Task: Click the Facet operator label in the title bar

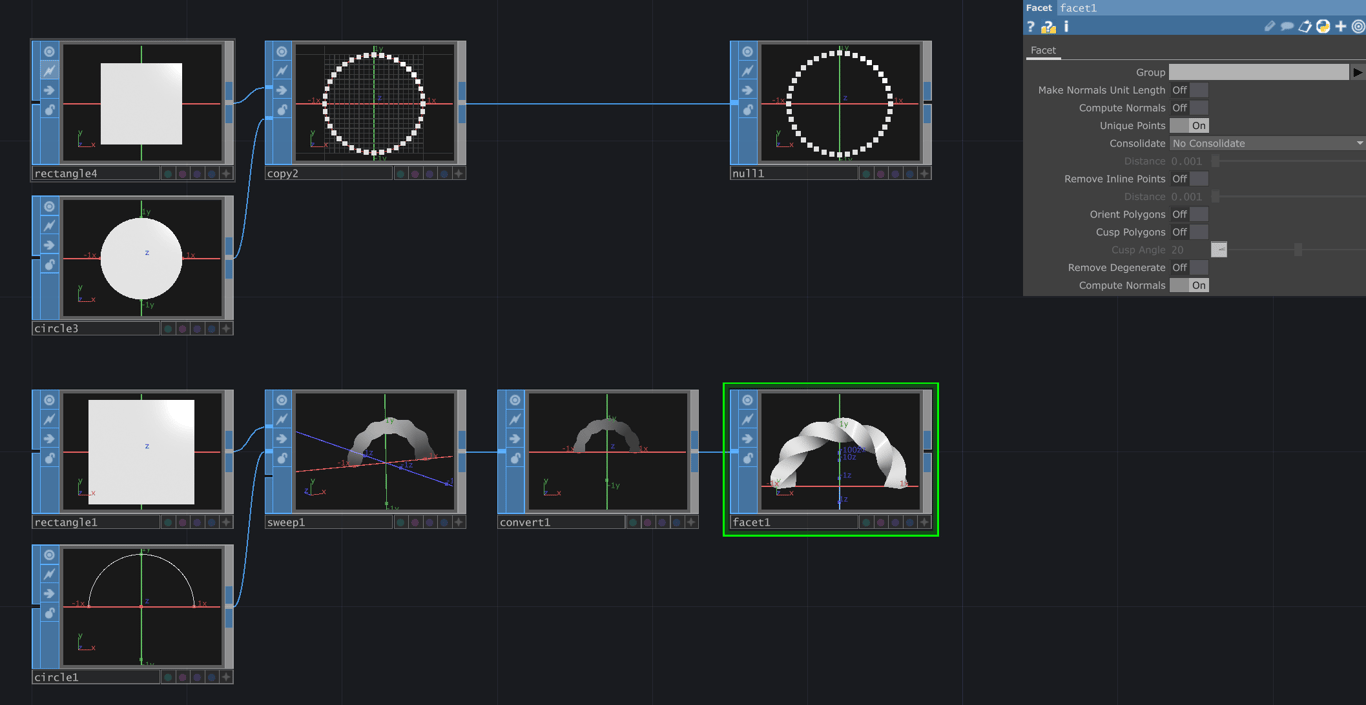Action: [1038, 8]
